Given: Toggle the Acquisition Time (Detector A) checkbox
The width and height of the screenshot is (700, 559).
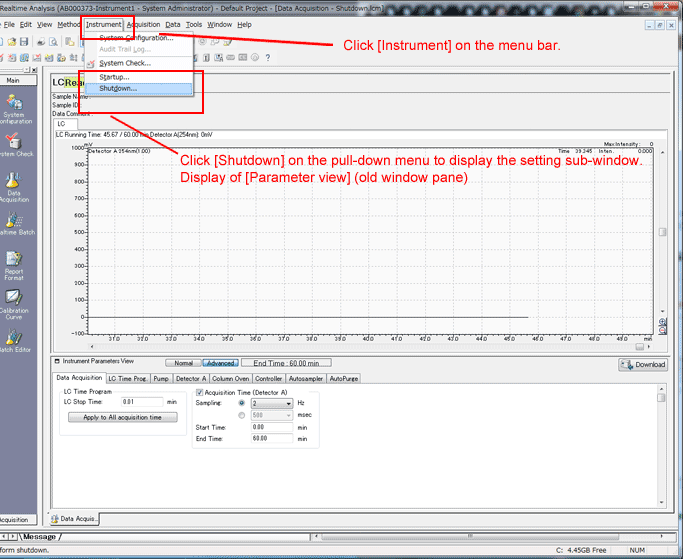Looking at the screenshot, I should coord(199,393).
